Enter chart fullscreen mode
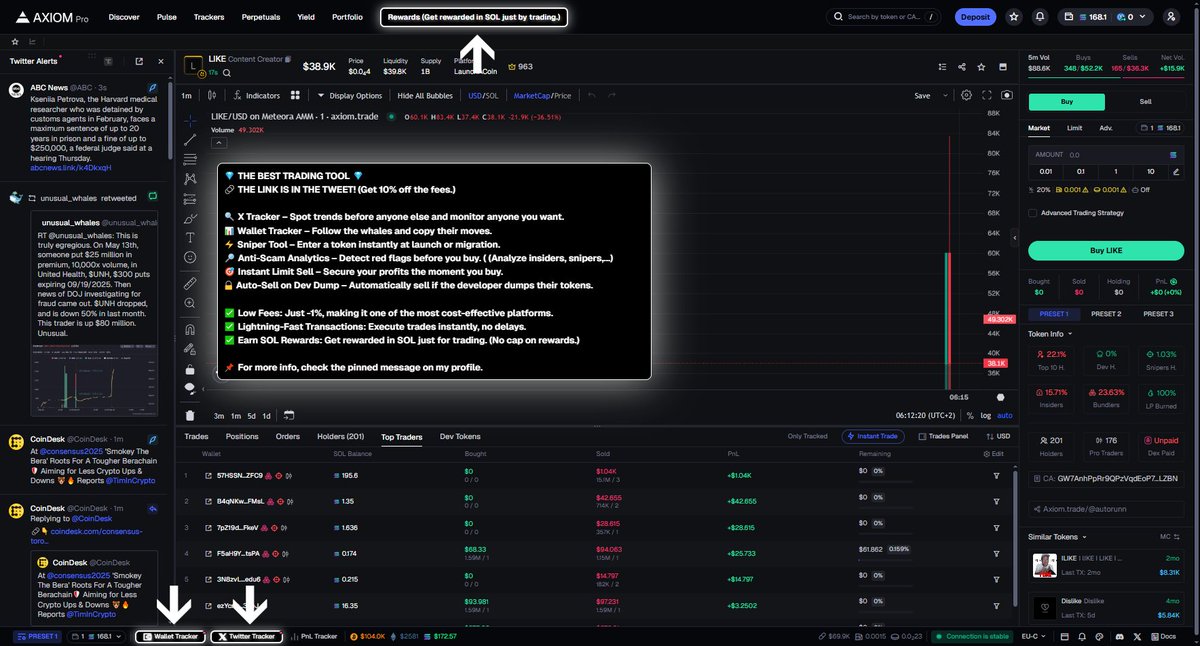 [x=987, y=96]
